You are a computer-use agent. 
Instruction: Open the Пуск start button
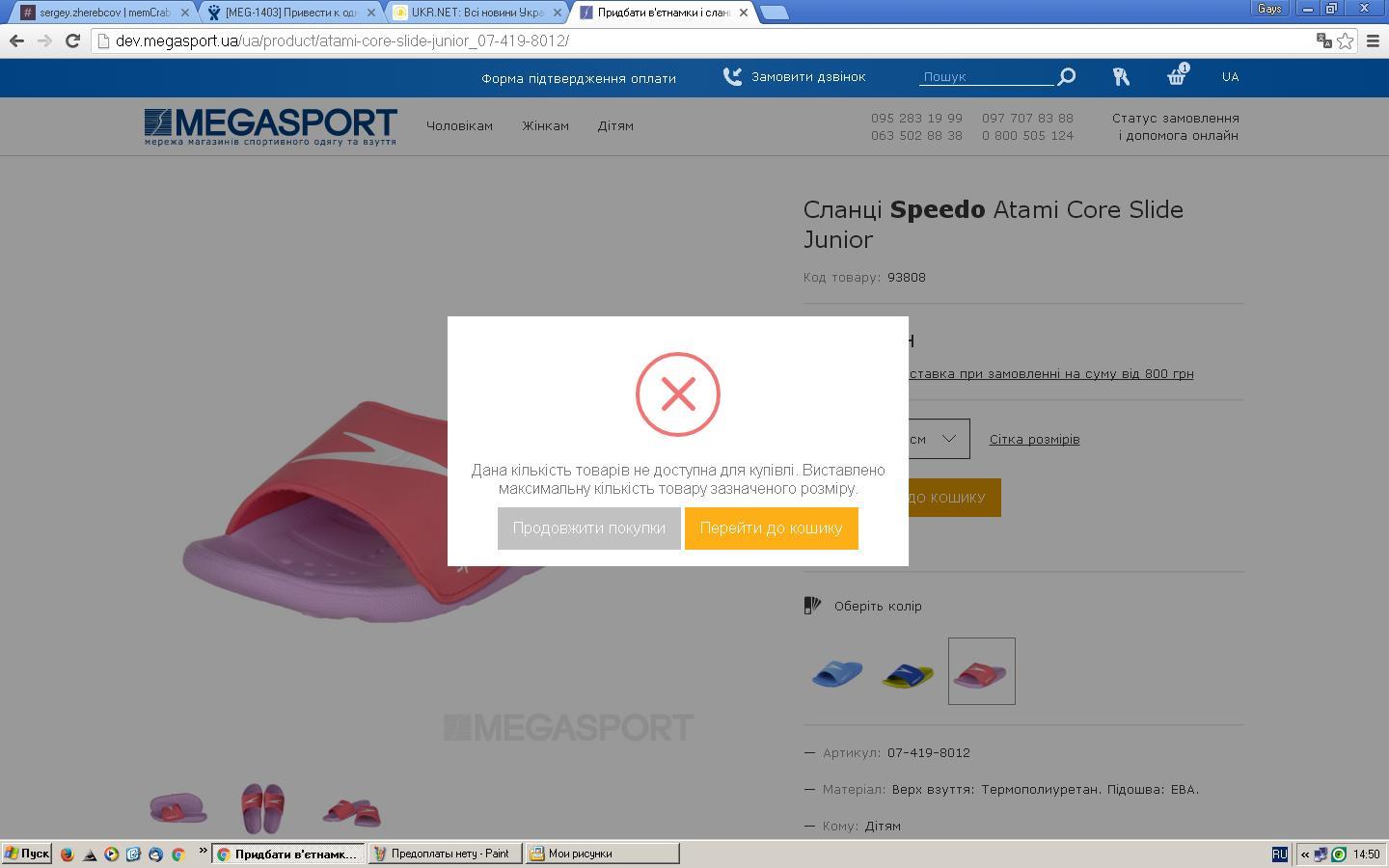[27, 854]
